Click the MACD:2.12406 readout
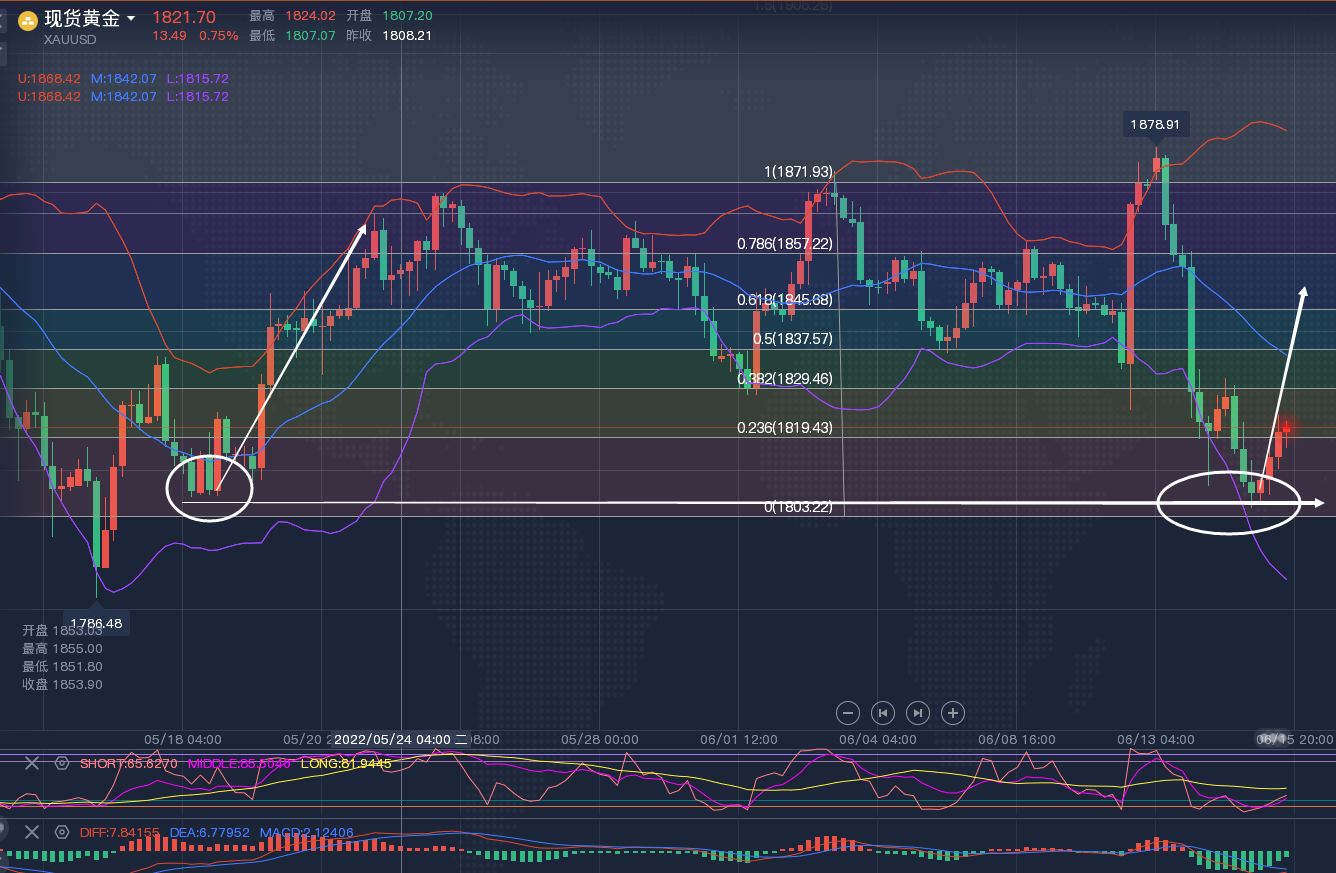Viewport: 1336px width, 873px height. point(306,832)
